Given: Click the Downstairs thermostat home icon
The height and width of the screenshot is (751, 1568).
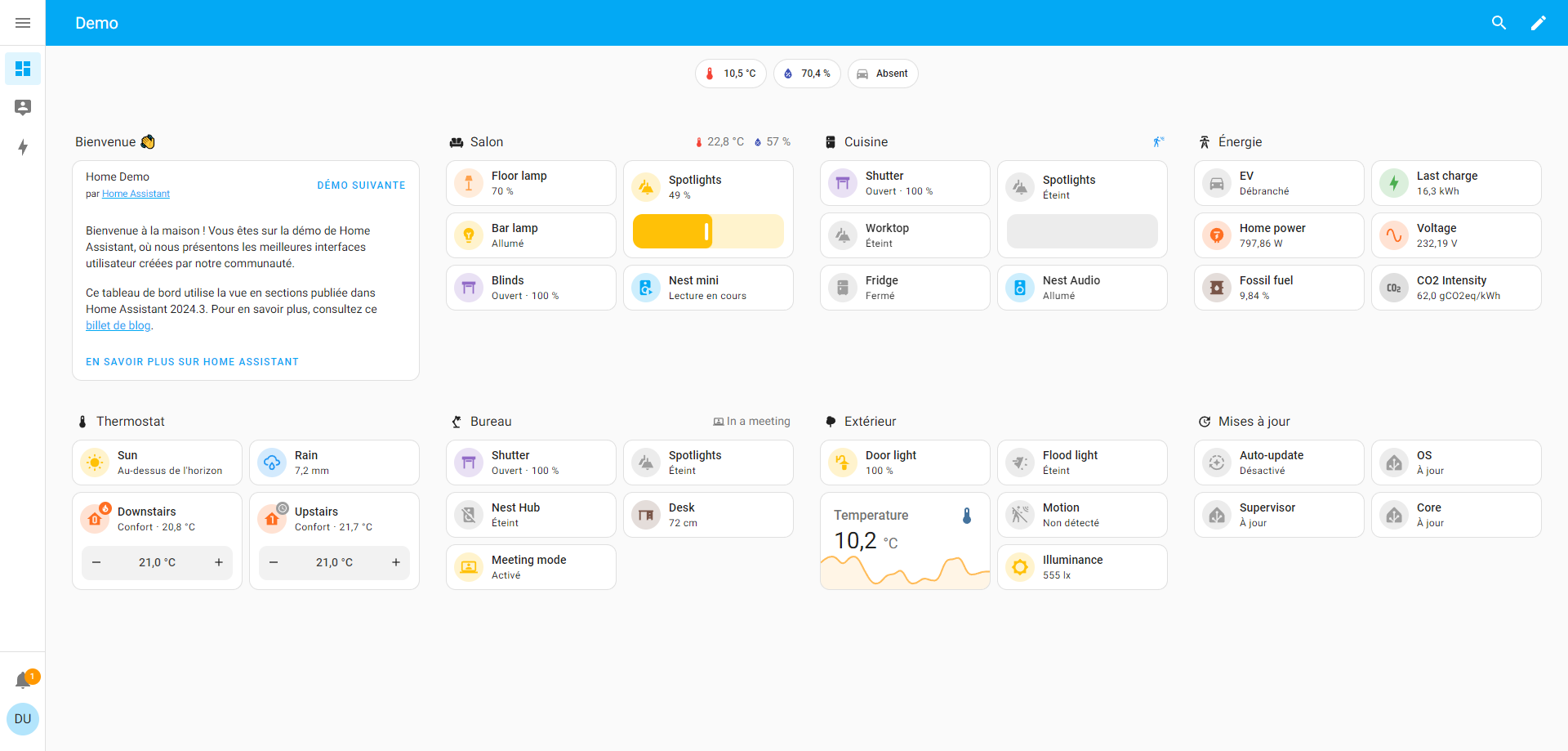Looking at the screenshot, I should tap(95, 519).
